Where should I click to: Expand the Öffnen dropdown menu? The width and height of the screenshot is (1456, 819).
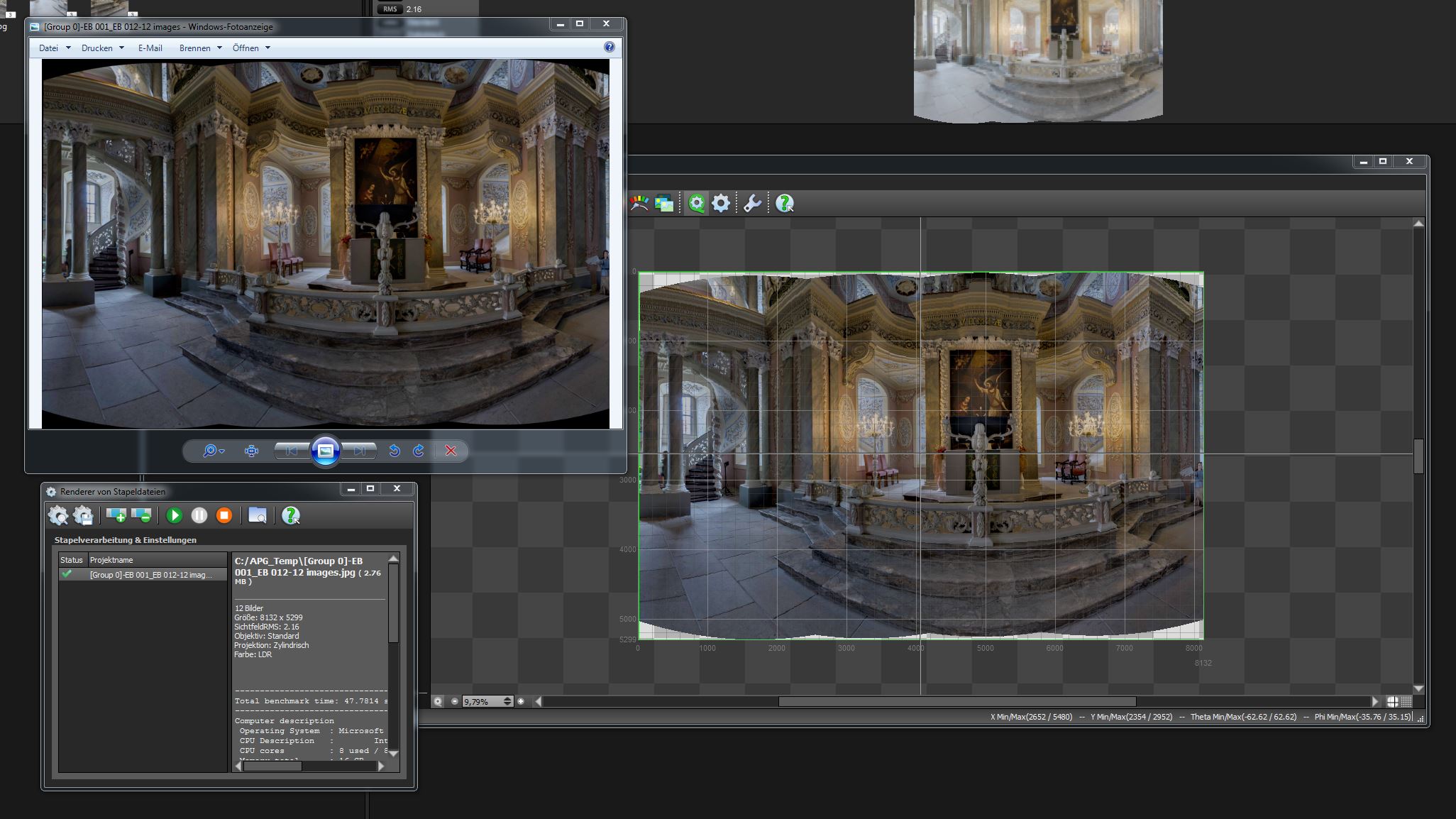[251, 48]
